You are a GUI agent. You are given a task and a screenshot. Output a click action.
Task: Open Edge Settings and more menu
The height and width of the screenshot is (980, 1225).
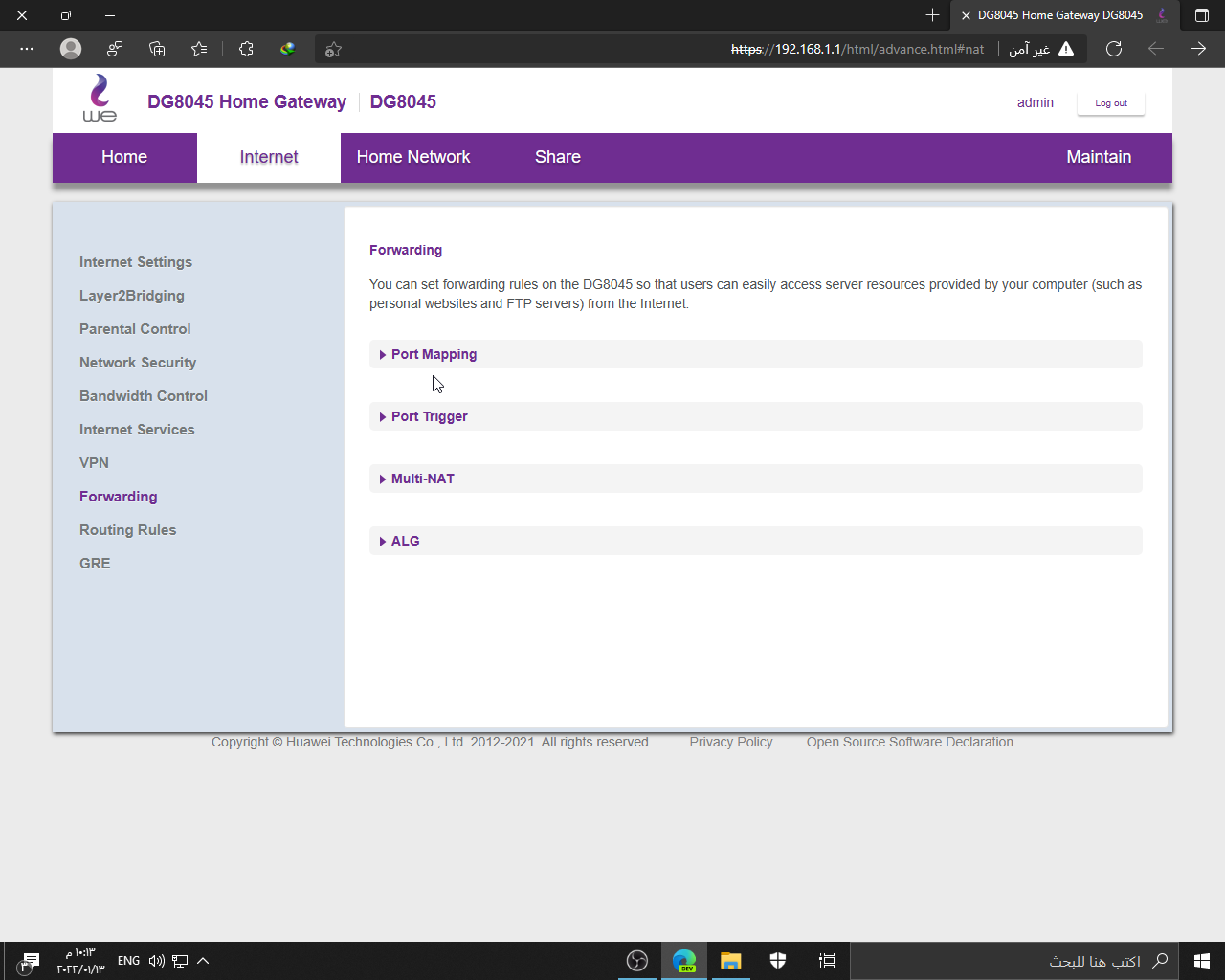click(27, 49)
